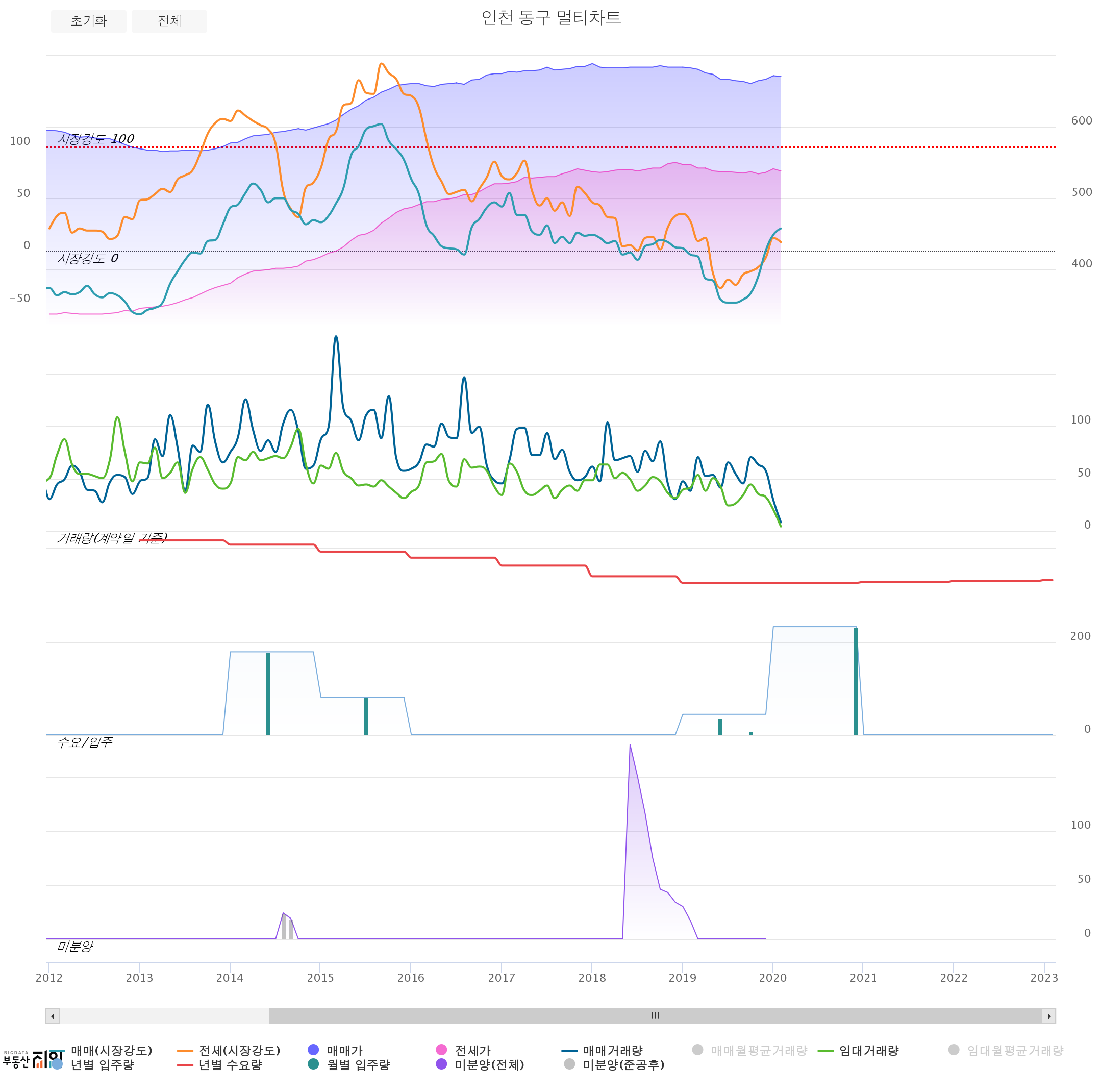Click the green 임대거래량 legend line marker

[826, 1051]
